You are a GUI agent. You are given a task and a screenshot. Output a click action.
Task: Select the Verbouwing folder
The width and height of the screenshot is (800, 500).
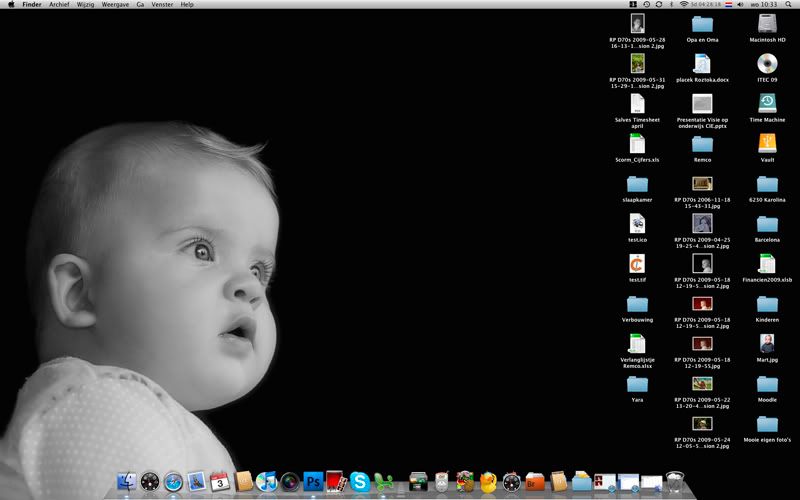click(637, 305)
